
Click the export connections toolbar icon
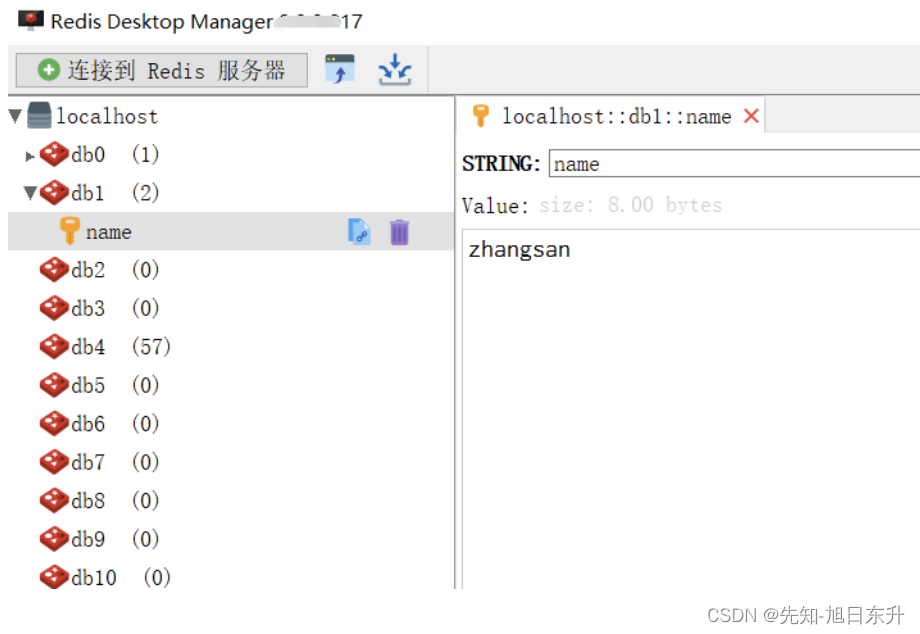(x=395, y=70)
